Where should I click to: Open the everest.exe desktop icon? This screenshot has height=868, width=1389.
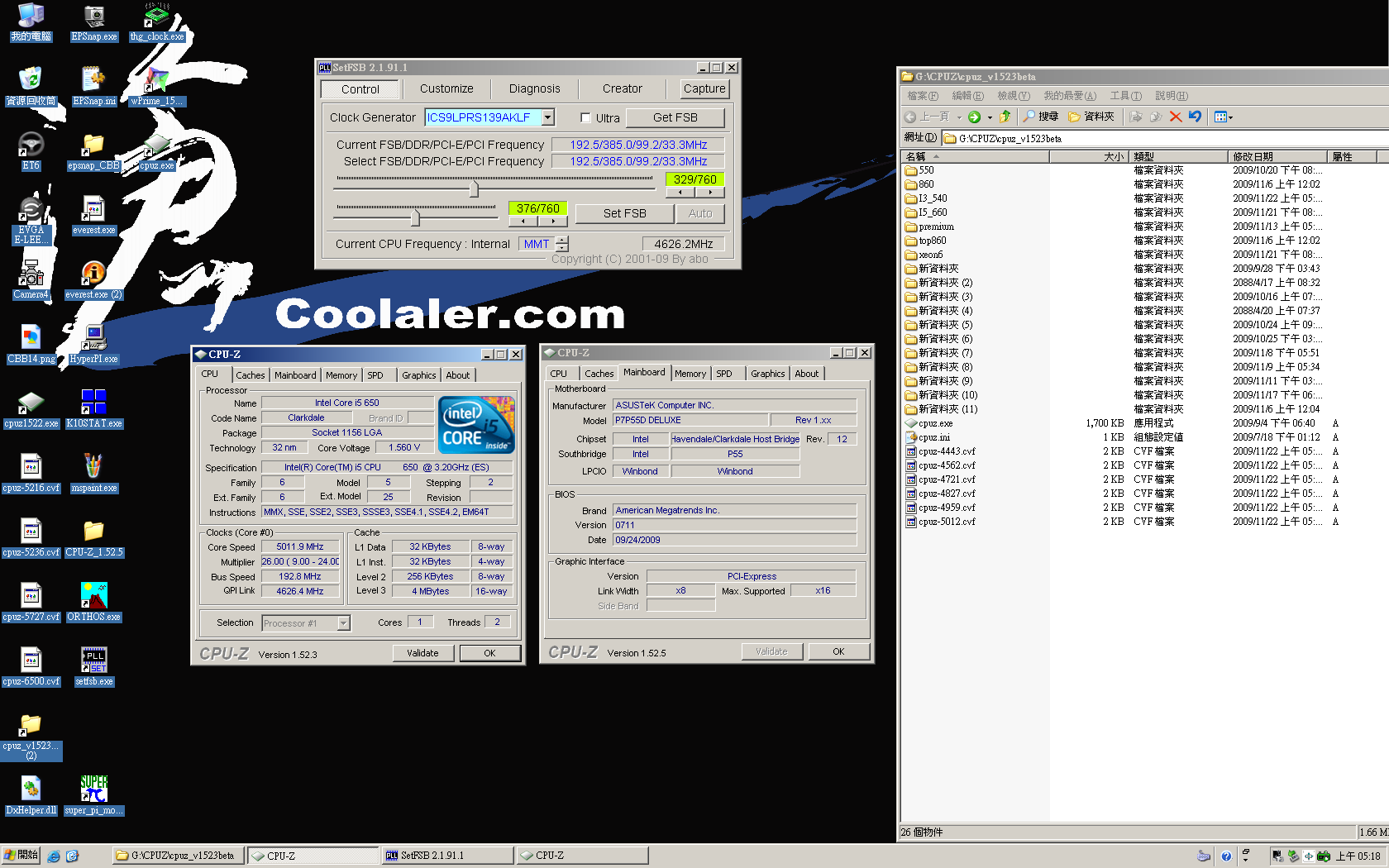coord(93,216)
